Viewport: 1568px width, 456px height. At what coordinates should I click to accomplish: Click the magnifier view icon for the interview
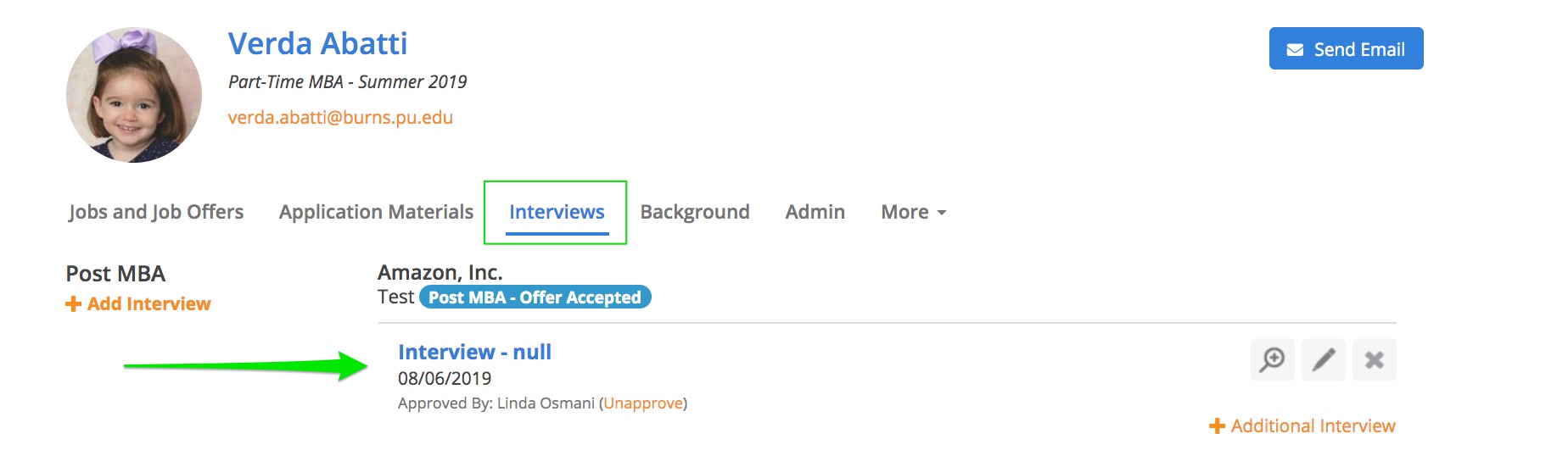pyautogui.click(x=1272, y=359)
